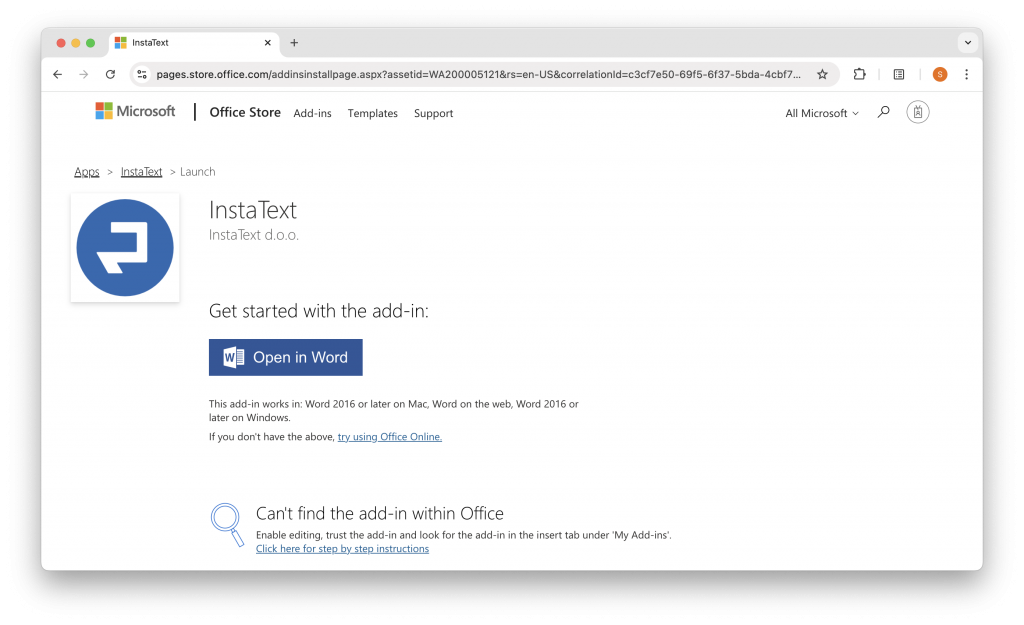This screenshot has width=1024, height=625.
Task: Follow the try using Office Online link
Action: pos(390,437)
